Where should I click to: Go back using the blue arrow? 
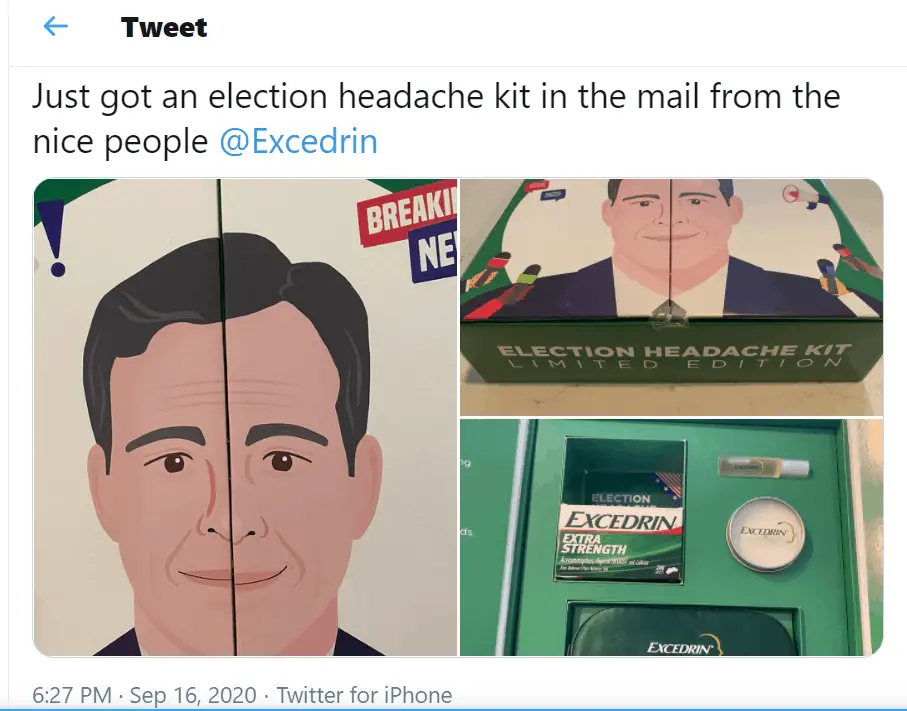pos(56,26)
